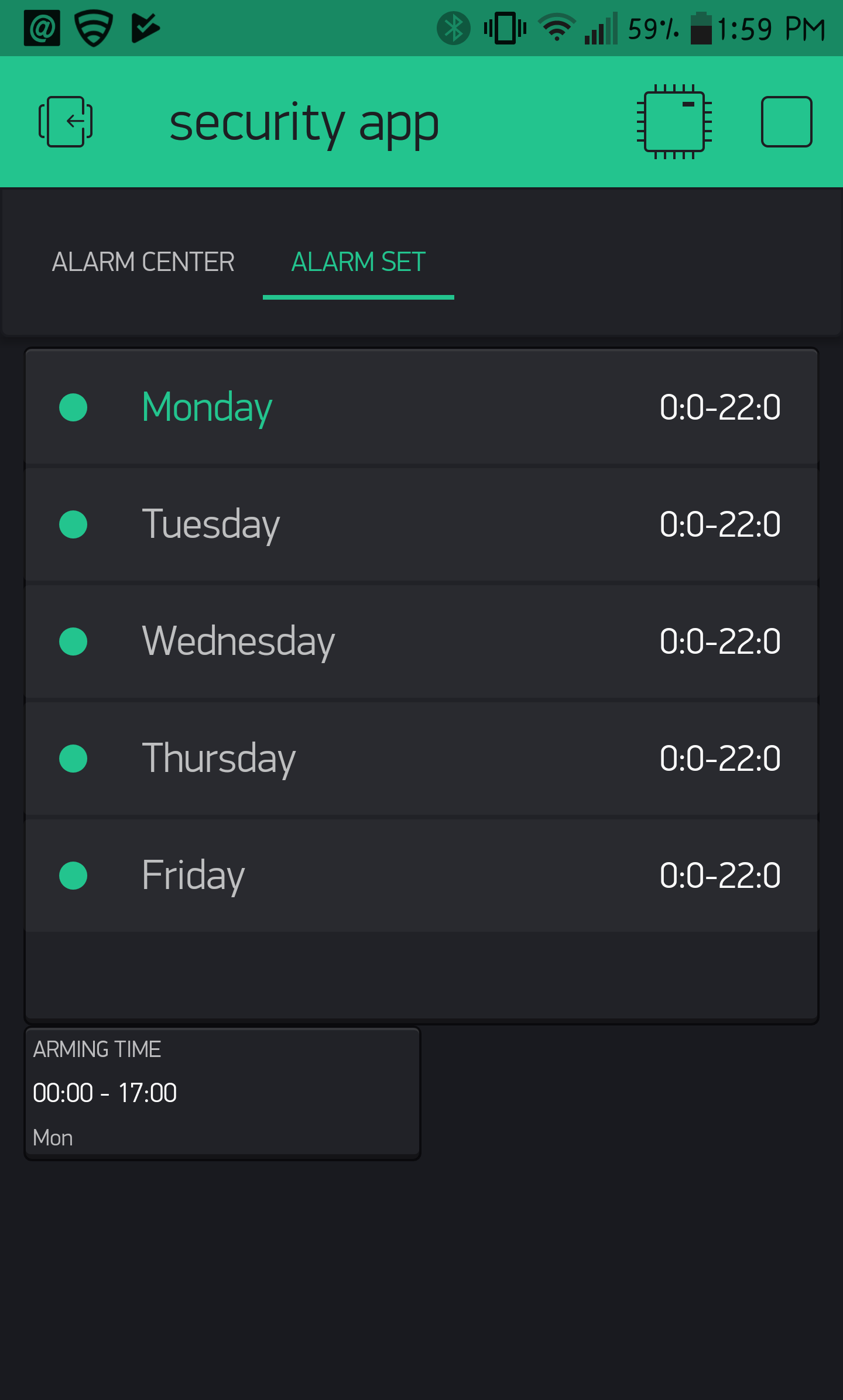This screenshot has height=1400, width=843.
Task: Tap the shield notification icon
Action: (x=94, y=28)
